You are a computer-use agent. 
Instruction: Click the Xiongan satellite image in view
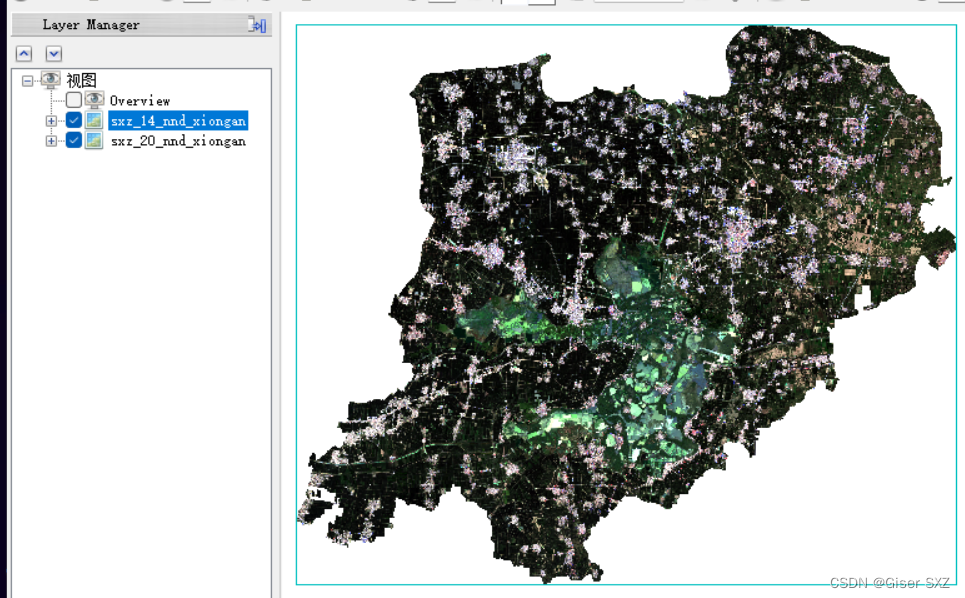coord(626,305)
